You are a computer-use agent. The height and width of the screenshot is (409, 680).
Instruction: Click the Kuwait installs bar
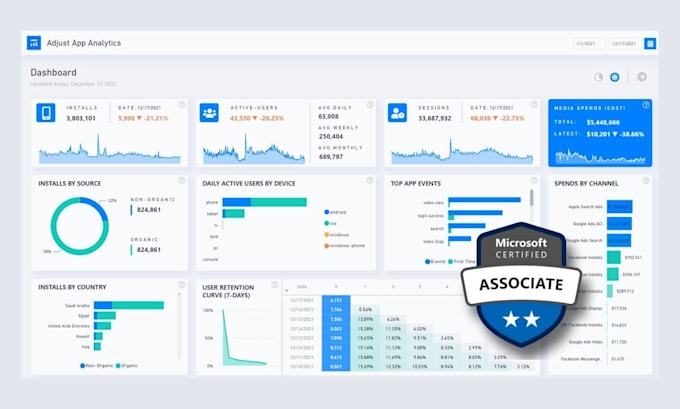click(x=98, y=336)
